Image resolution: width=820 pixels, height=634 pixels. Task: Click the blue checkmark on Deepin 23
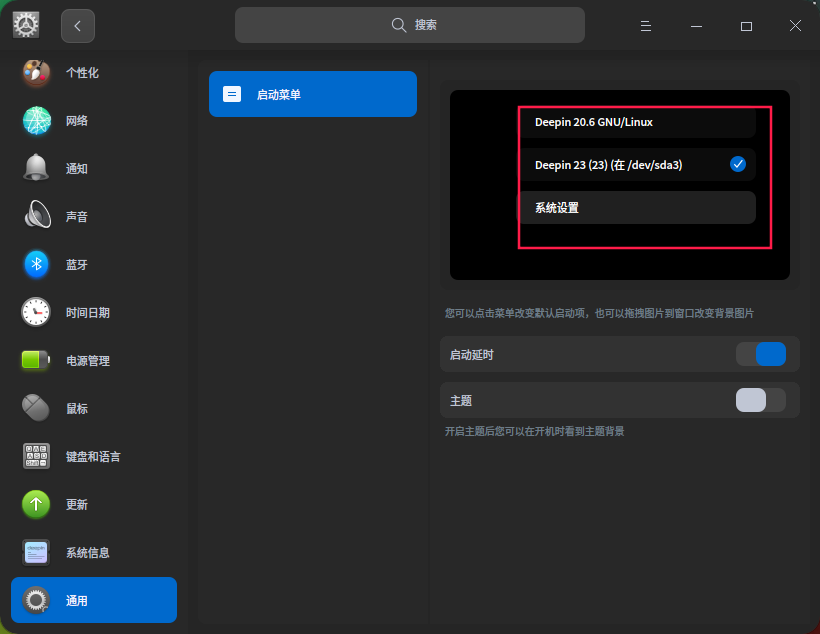738,164
